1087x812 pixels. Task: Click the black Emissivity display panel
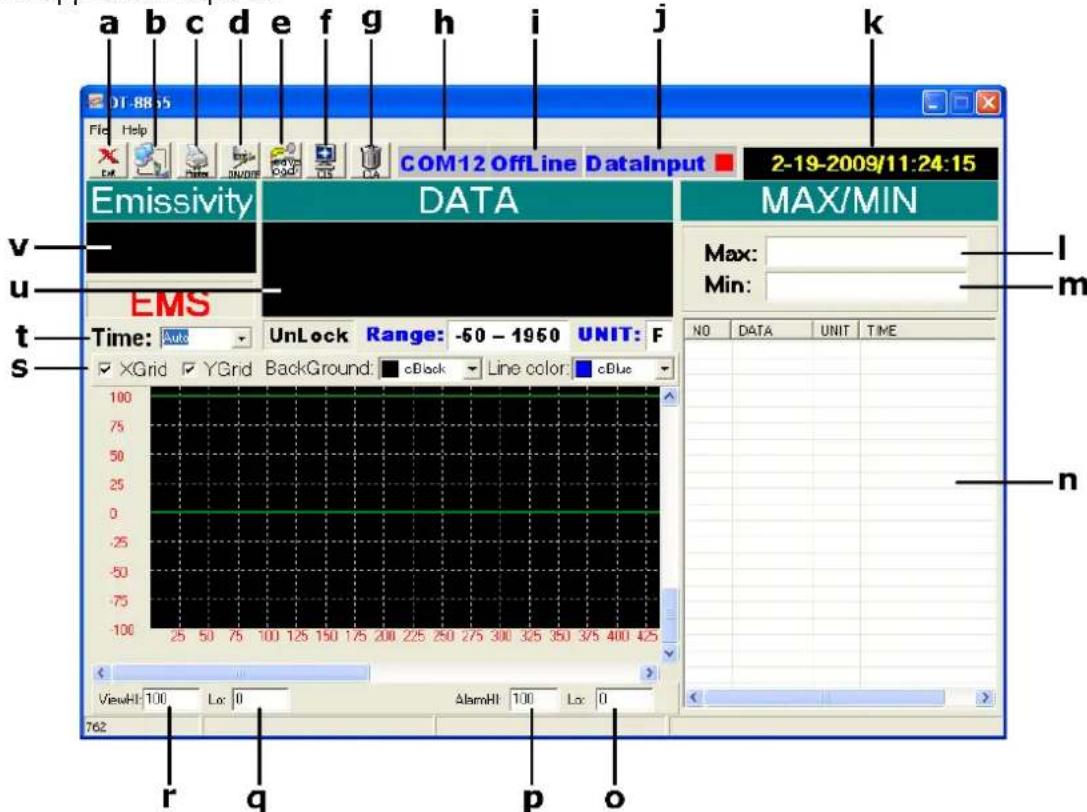pyautogui.click(x=171, y=248)
